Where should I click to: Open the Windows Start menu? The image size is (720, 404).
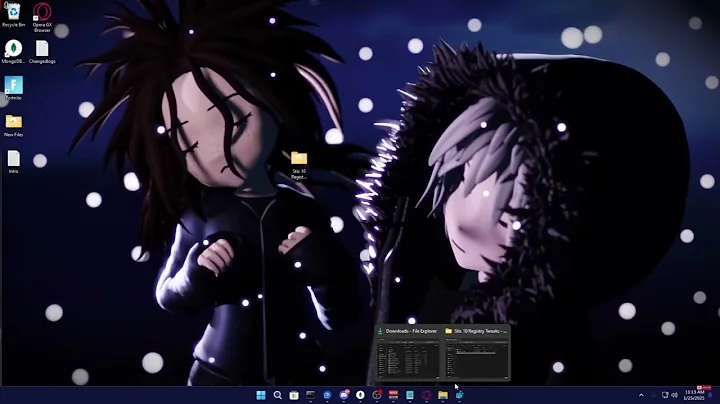coord(261,395)
